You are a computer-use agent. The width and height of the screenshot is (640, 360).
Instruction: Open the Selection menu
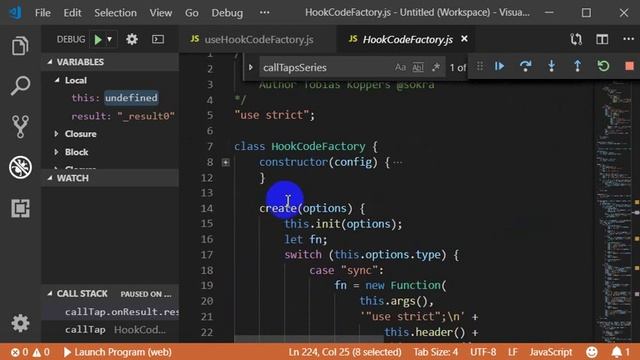tap(116, 13)
